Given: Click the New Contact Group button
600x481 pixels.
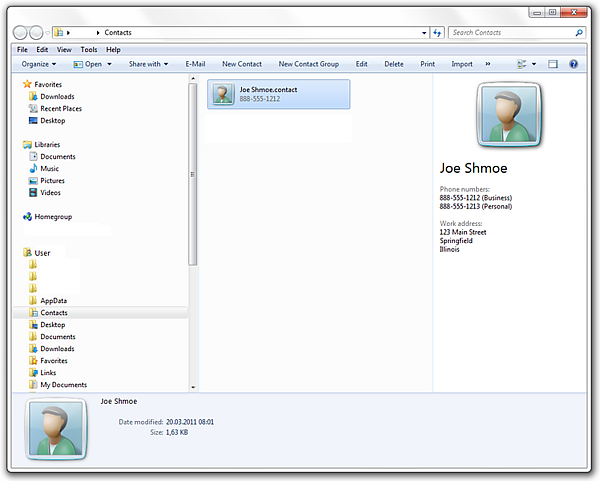Looking at the screenshot, I should coord(308,64).
